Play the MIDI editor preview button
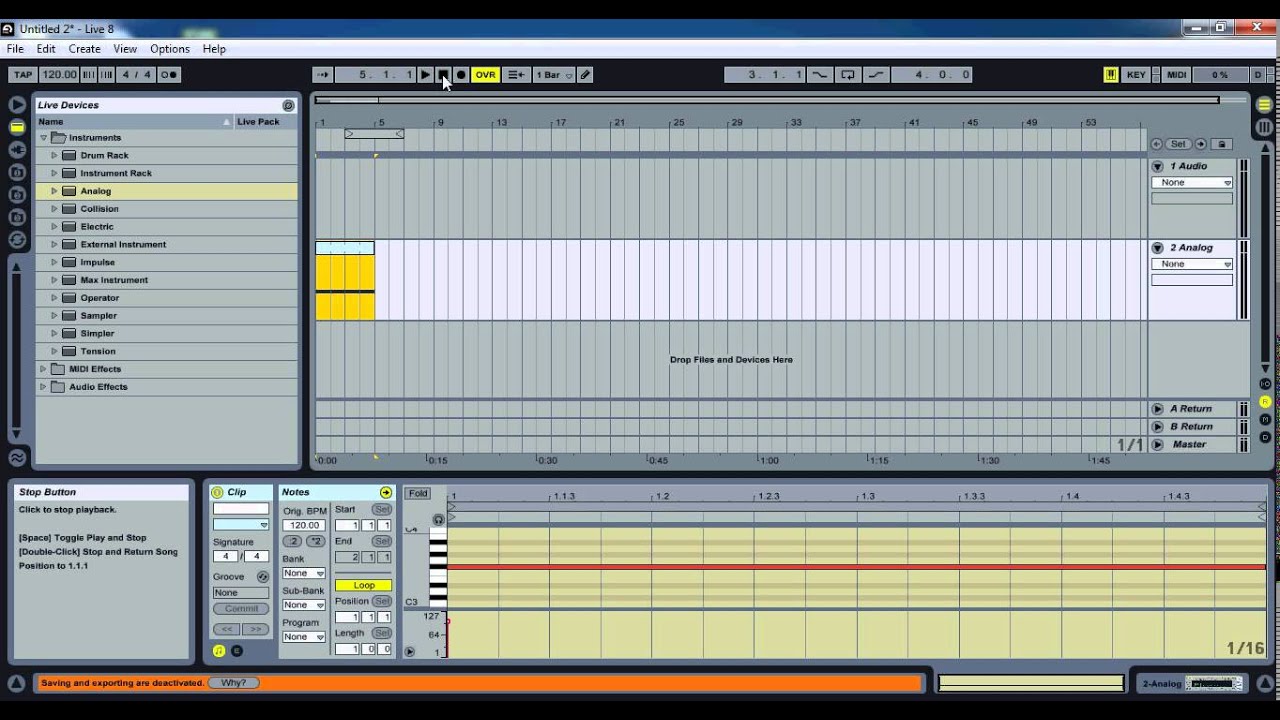Screen dimensions: 1280x720 click(x=438, y=519)
